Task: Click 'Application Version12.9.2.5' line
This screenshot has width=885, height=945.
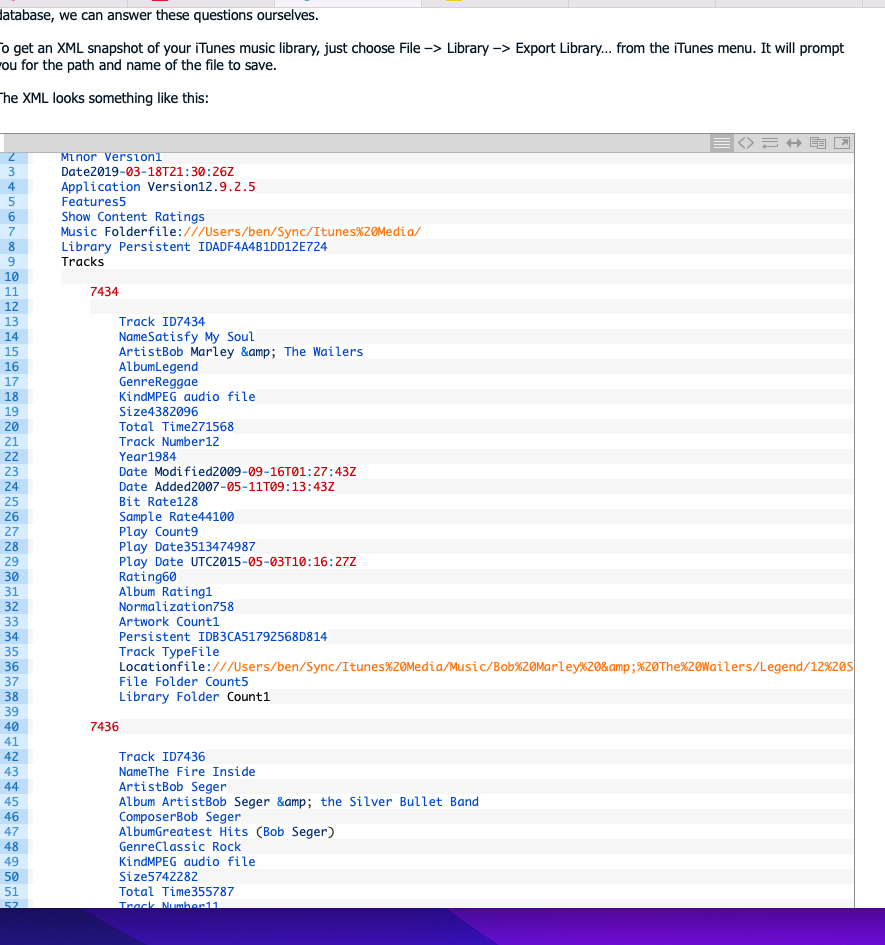Action: [x=158, y=187]
